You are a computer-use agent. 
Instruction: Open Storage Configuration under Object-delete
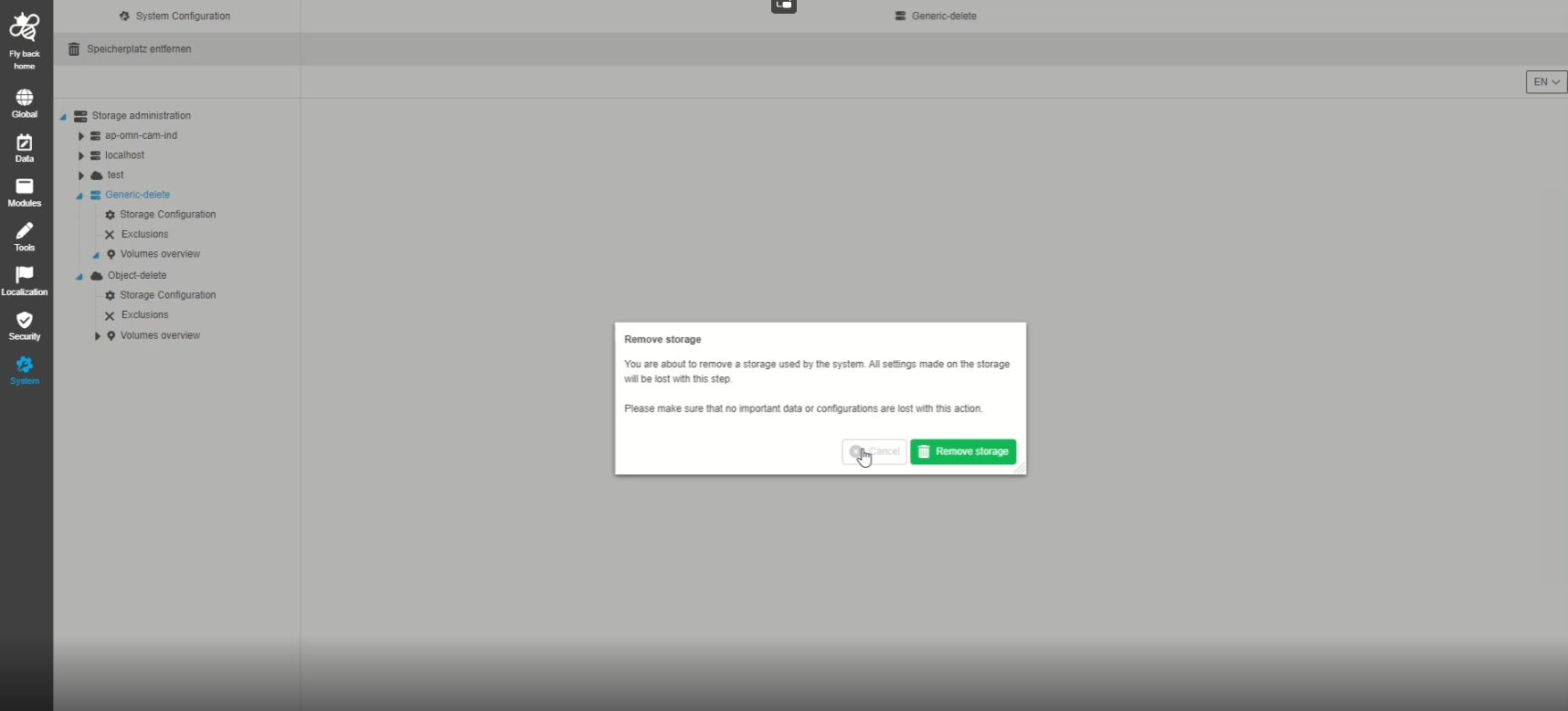[168, 296]
